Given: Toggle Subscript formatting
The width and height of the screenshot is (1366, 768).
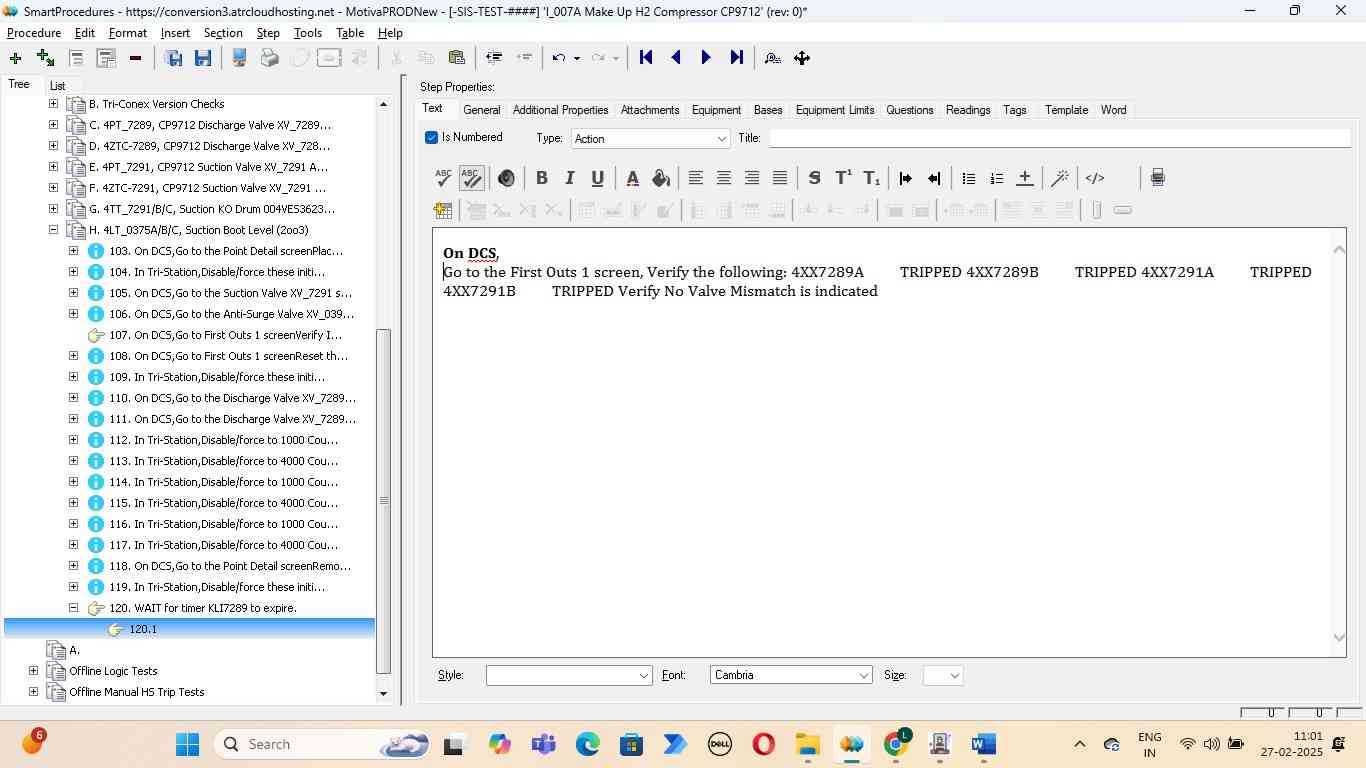Looking at the screenshot, I should (872, 178).
